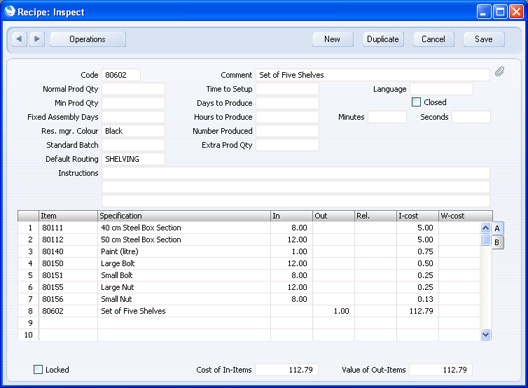Click the New button
528x388 pixels.
coord(332,39)
